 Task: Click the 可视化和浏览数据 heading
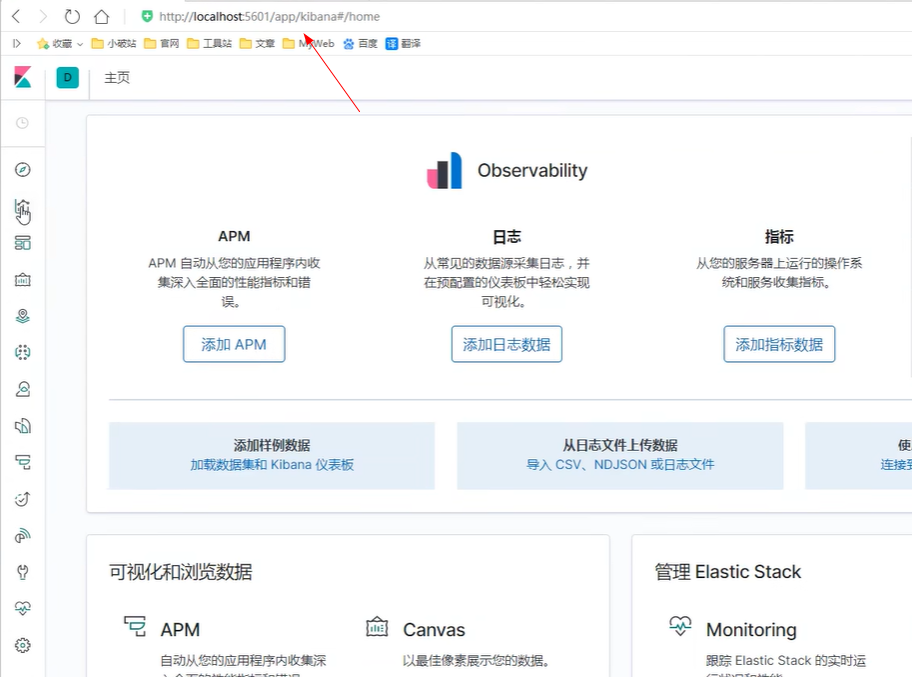(180, 572)
